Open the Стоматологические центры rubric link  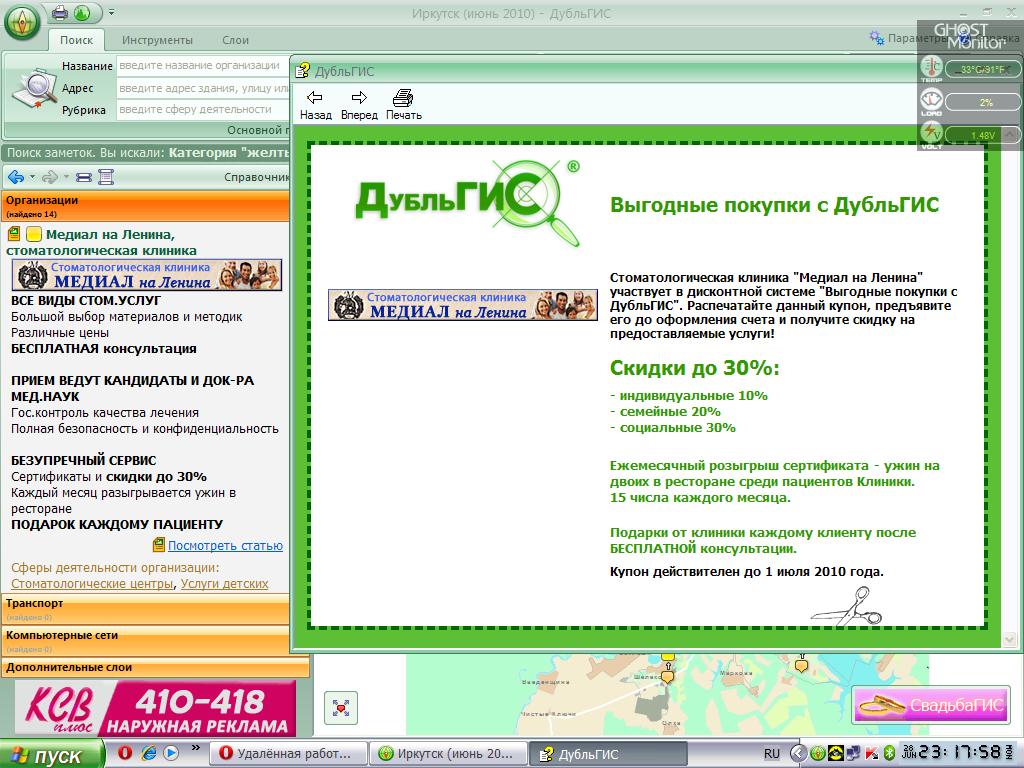[x=92, y=584]
